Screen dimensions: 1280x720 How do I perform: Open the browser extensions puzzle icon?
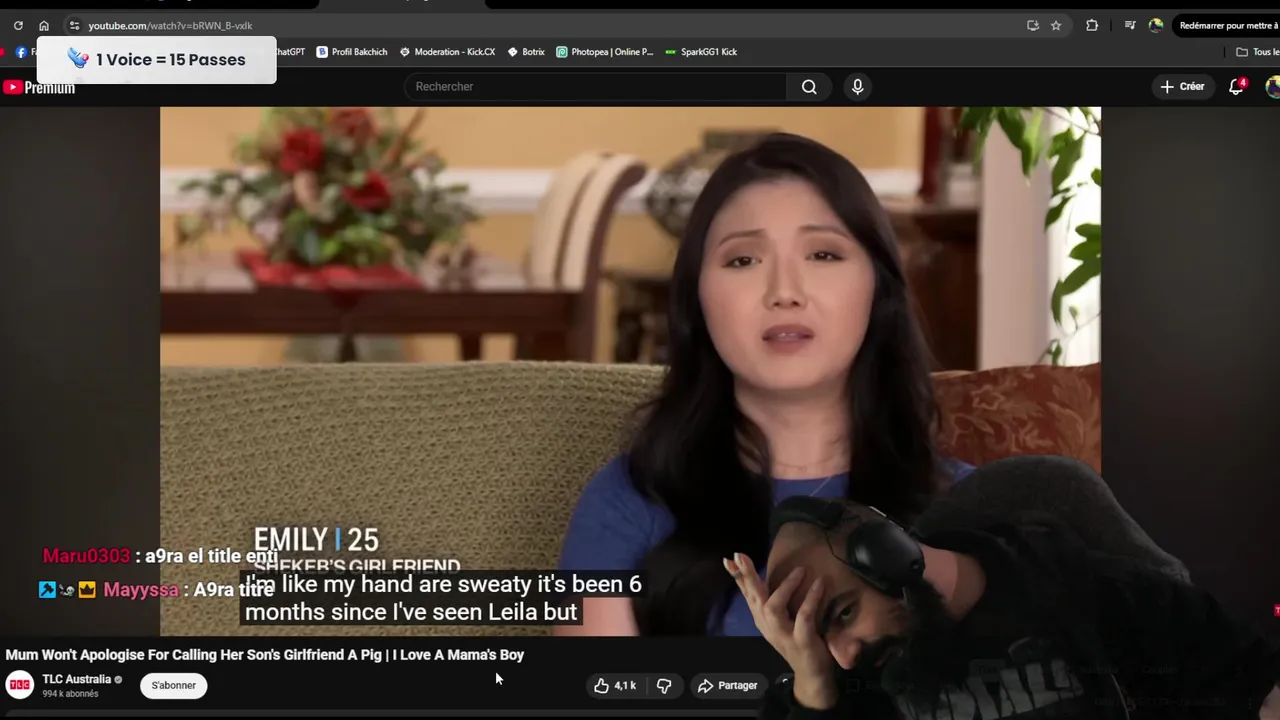1092,26
